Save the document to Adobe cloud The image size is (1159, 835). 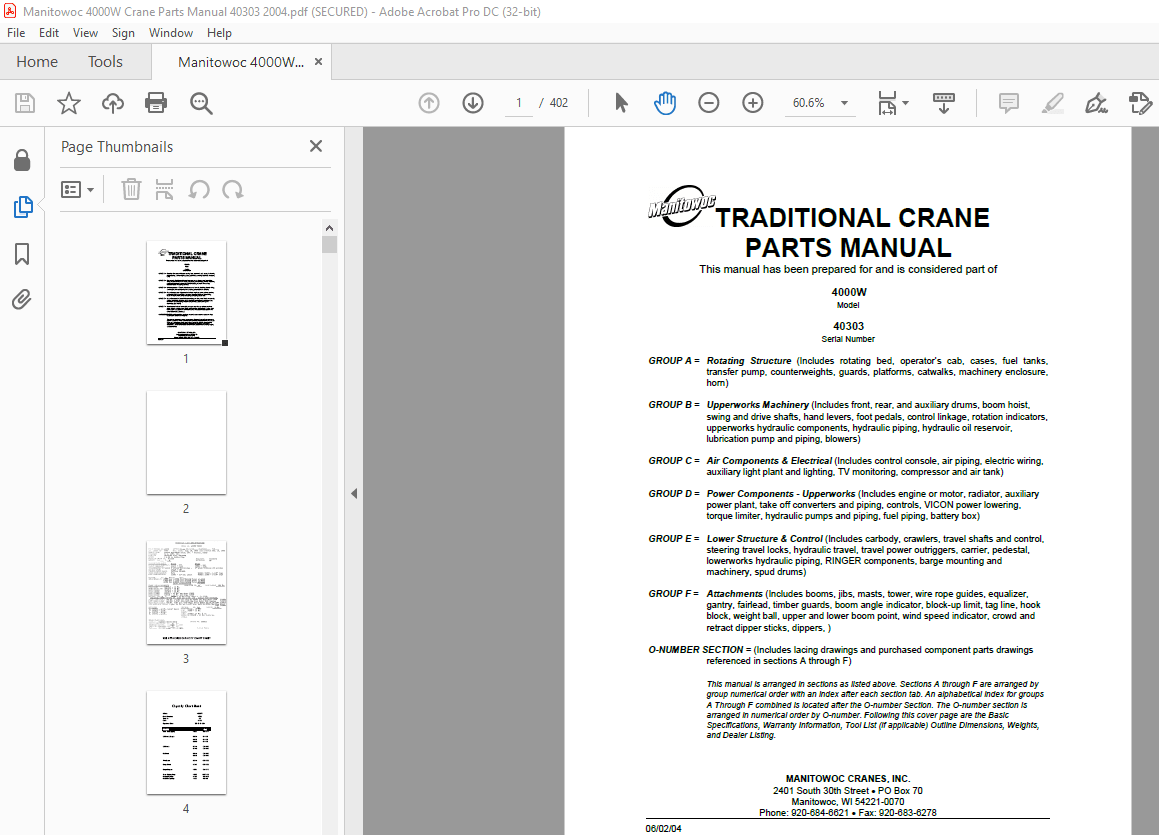[x=112, y=103]
